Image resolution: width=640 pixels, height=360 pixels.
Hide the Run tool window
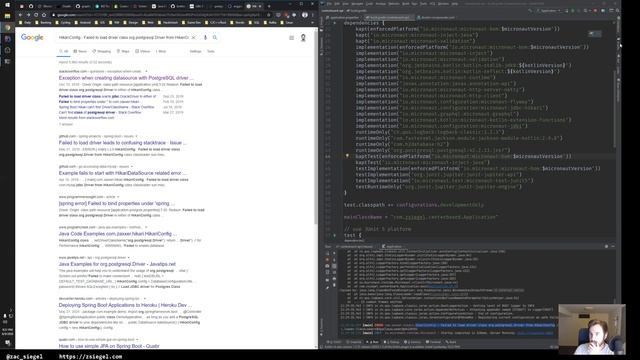[x=613, y=246]
